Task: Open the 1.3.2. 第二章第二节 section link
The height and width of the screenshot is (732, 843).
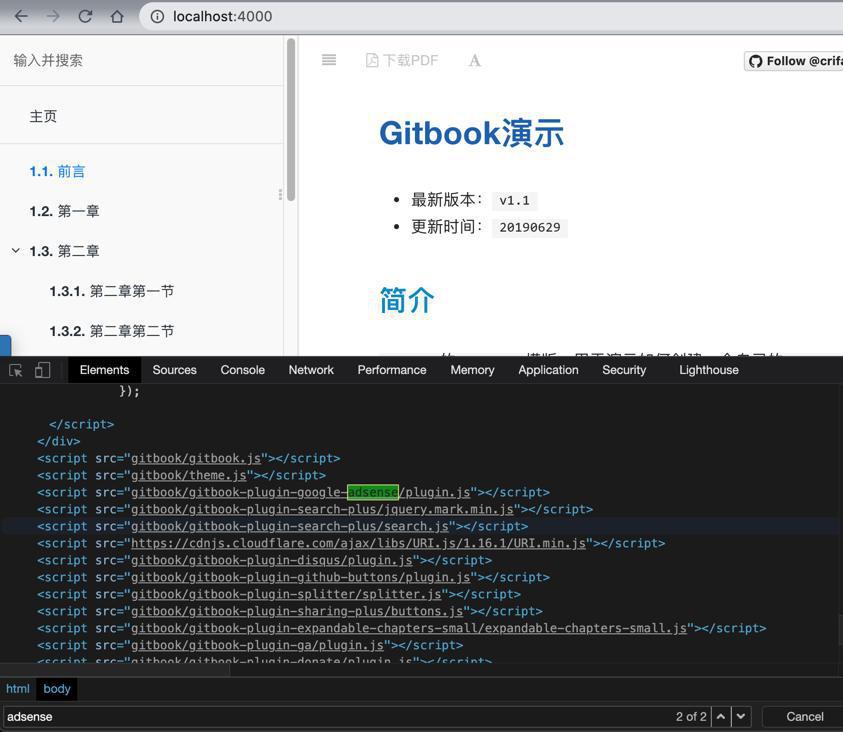Action: (x=112, y=331)
